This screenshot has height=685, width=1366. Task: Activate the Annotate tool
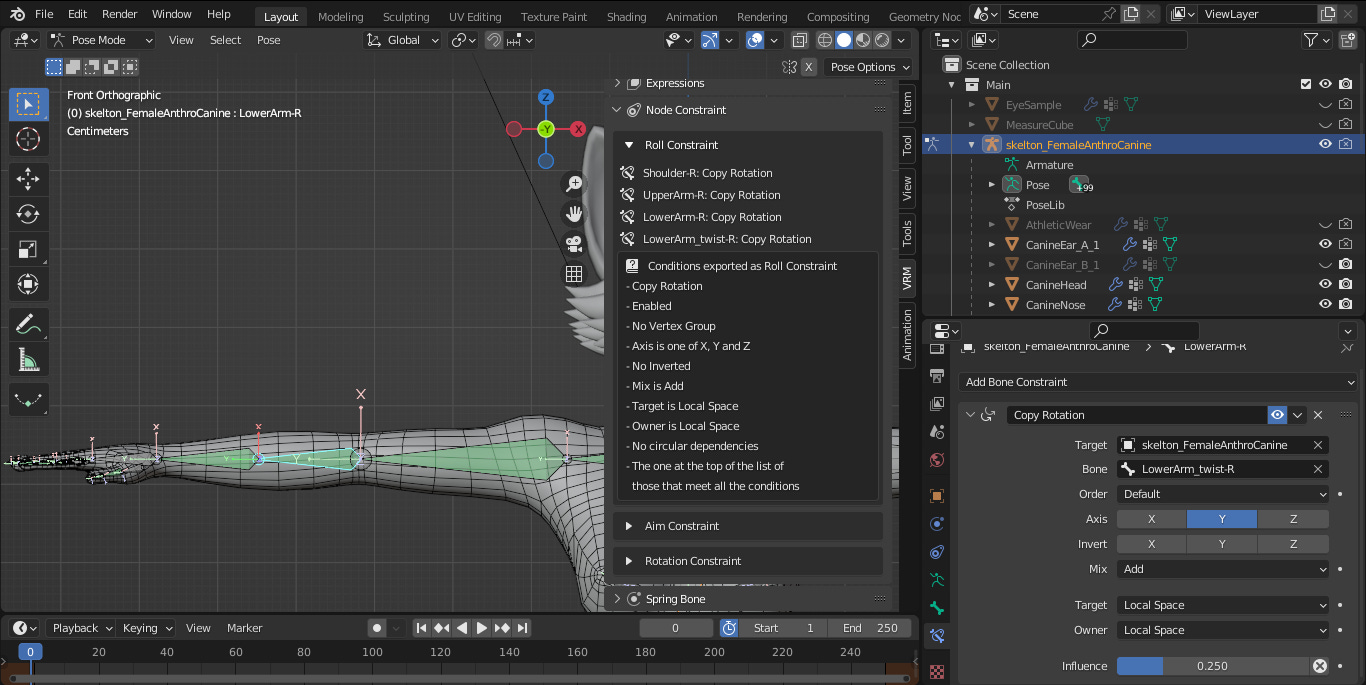pos(28,324)
